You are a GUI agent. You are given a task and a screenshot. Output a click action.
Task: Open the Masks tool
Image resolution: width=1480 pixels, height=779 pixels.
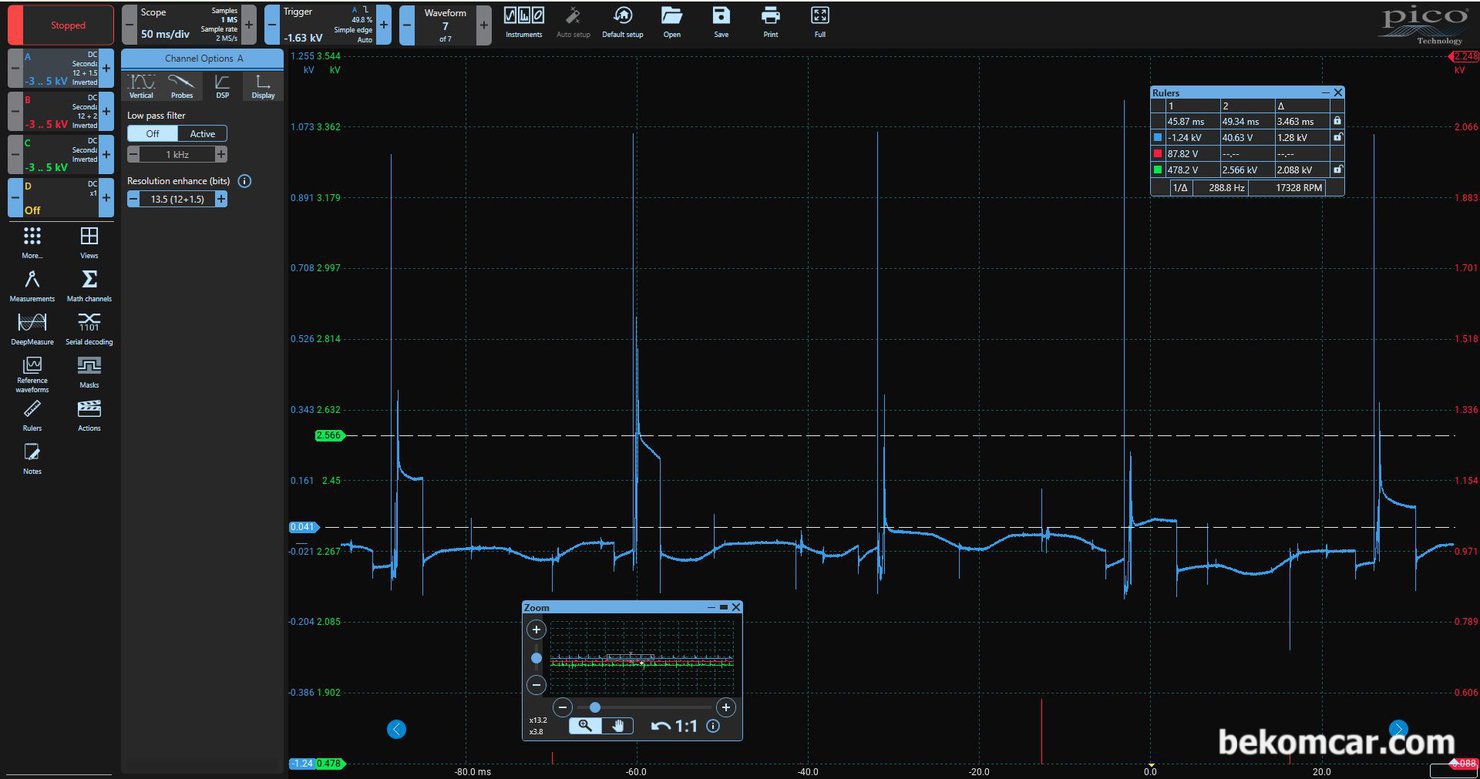[89, 370]
